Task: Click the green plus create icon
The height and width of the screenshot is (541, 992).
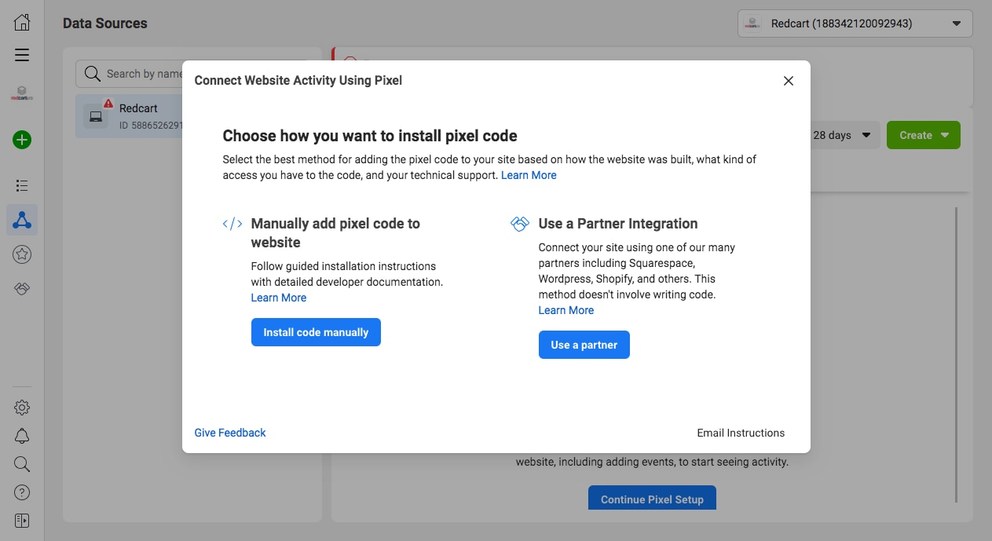Action: tap(22, 140)
